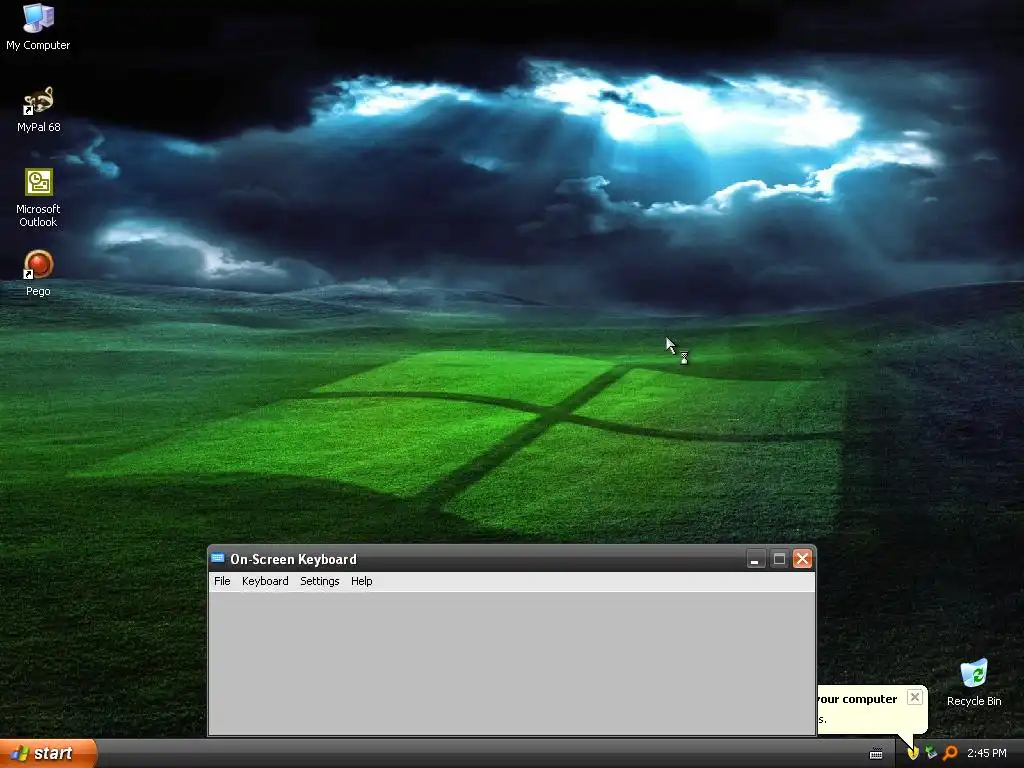Open the Start menu
Image resolution: width=1024 pixels, height=768 pixels.
[47, 754]
